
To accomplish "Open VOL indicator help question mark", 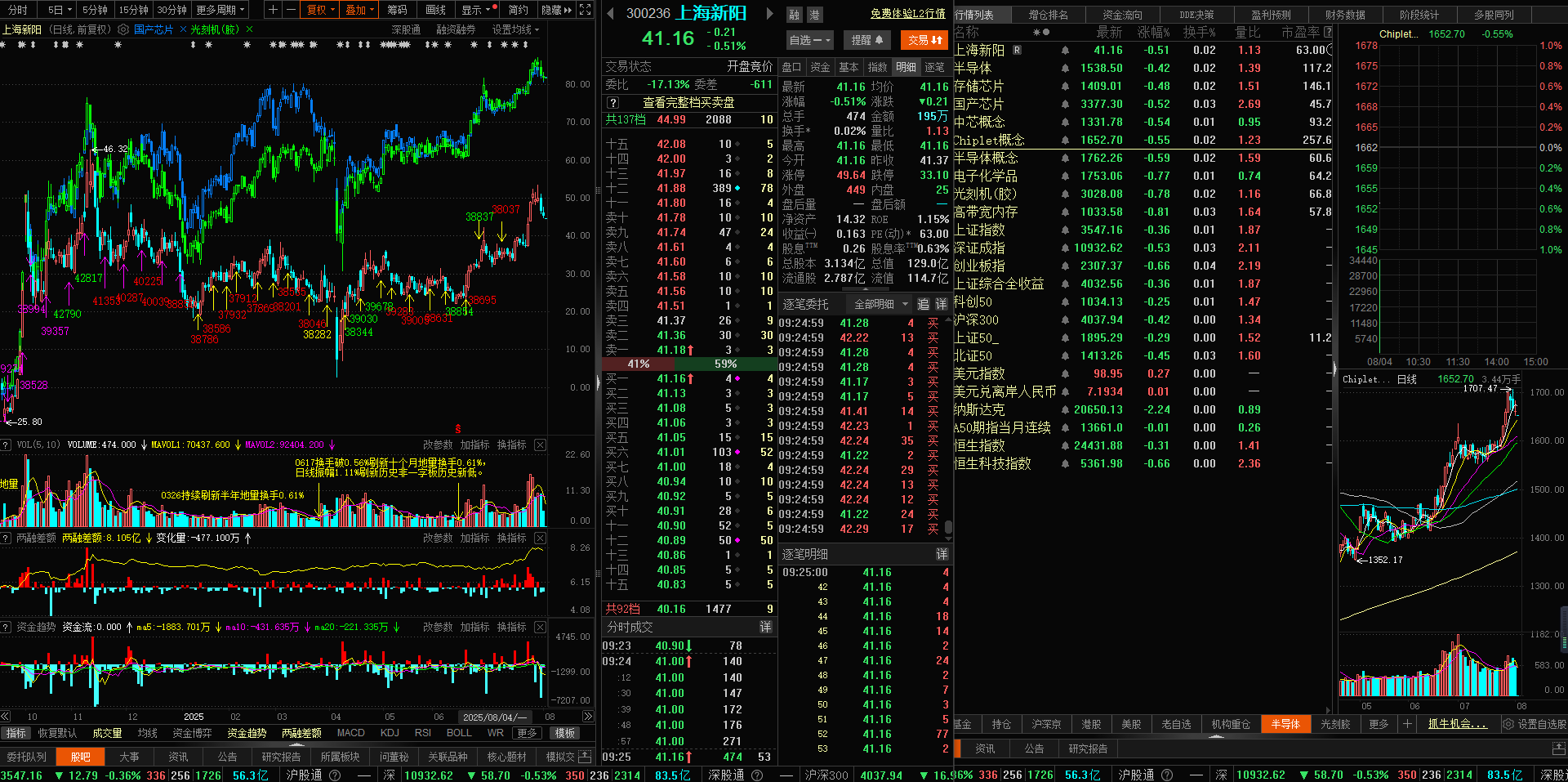I will (6, 445).
